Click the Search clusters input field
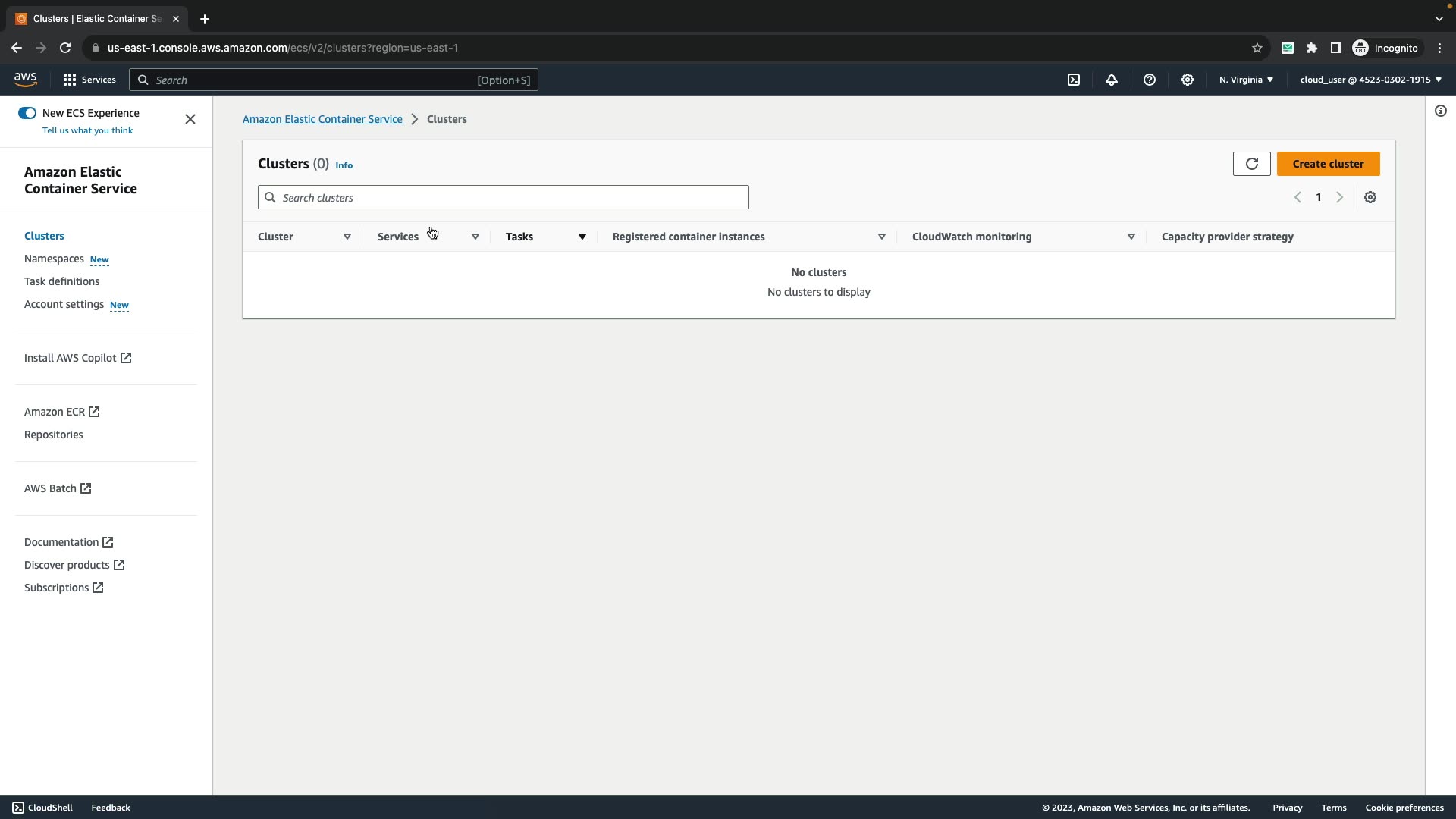Screen dimensions: 1456x819 (504, 197)
